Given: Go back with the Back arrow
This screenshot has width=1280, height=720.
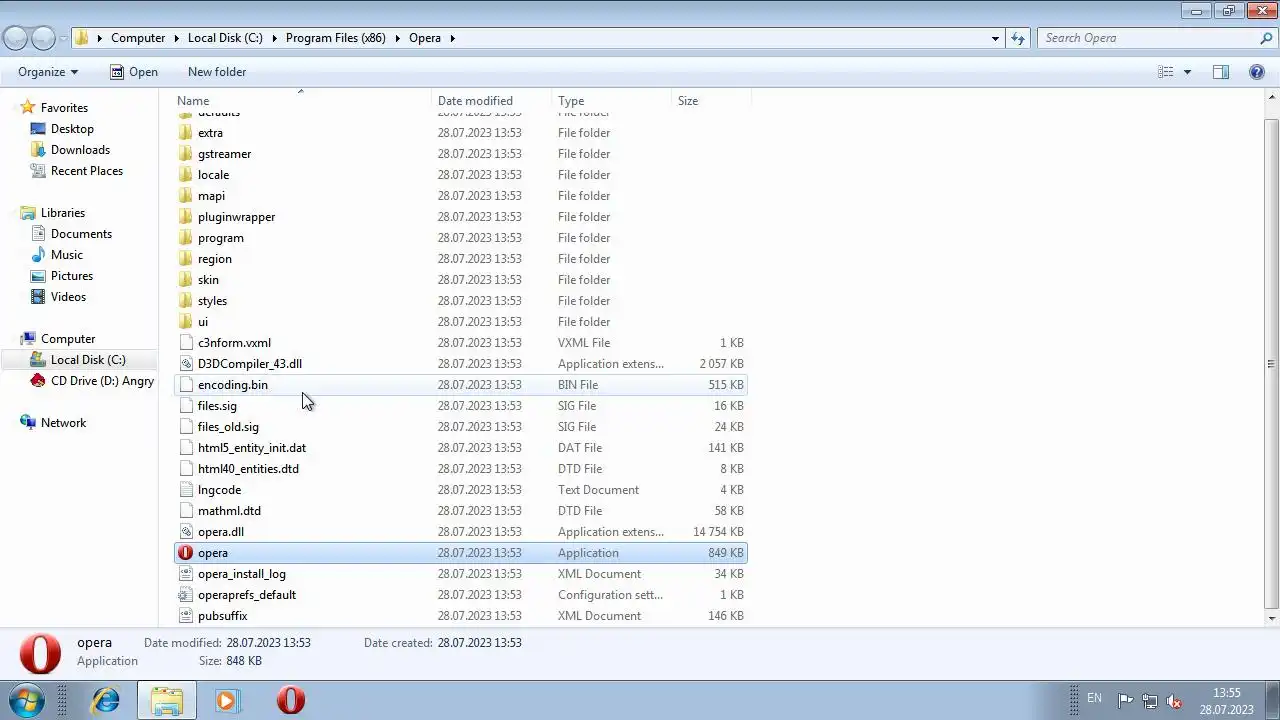Looking at the screenshot, I should (15, 38).
